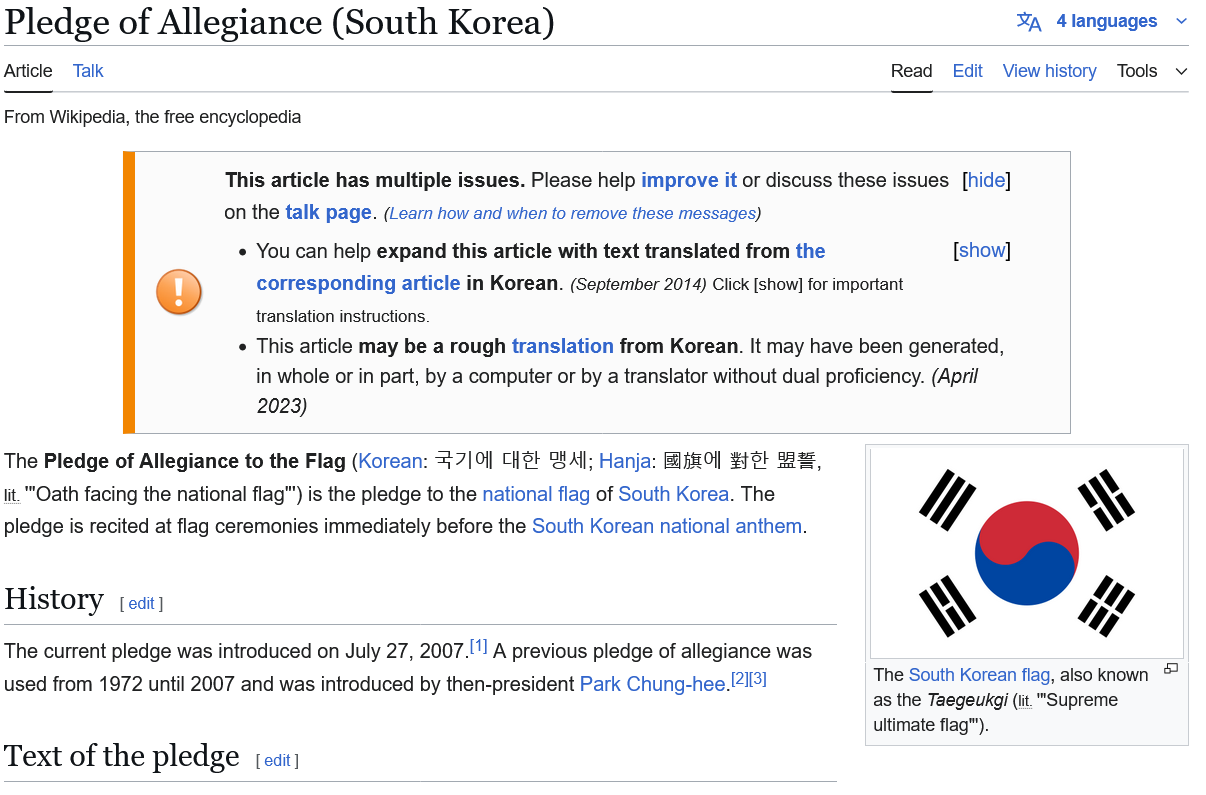Open the 'talk page' link
1206x795 pixels.
328,212
